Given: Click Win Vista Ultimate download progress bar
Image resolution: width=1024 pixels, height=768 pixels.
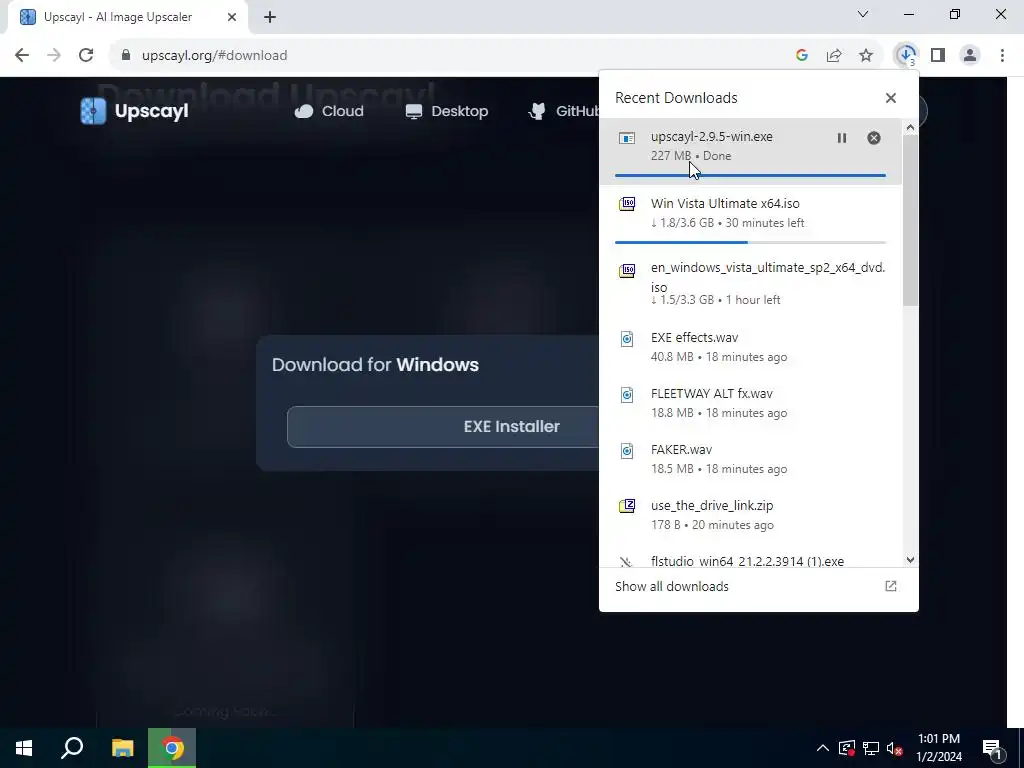Looking at the screenshot, I should 750,242.
